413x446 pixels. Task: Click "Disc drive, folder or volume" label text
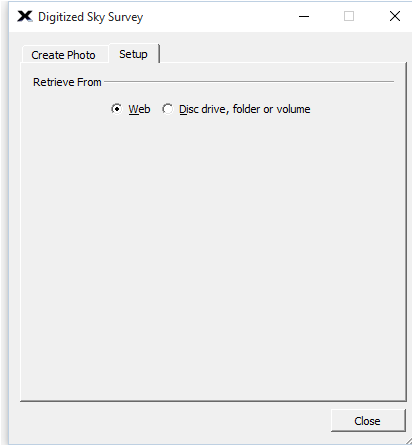pyautogui.click(x=245, y=109)
